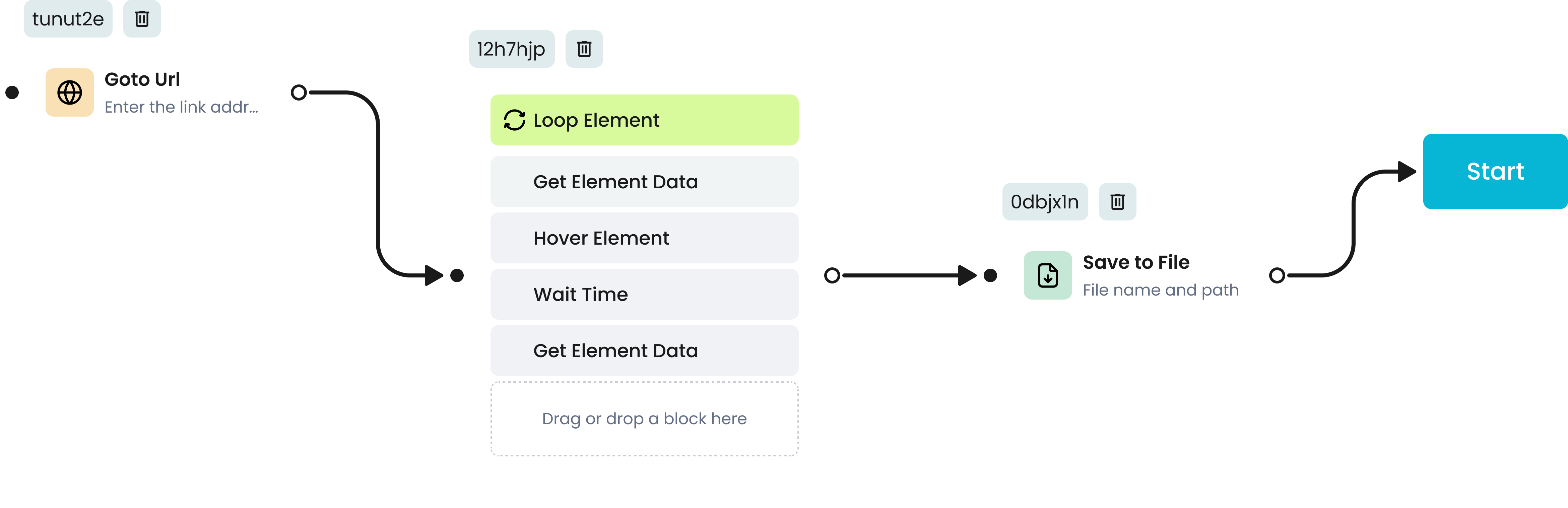Click the Goto Url output connector circle
Screen dimensions: 1568x508
(299, 92)
